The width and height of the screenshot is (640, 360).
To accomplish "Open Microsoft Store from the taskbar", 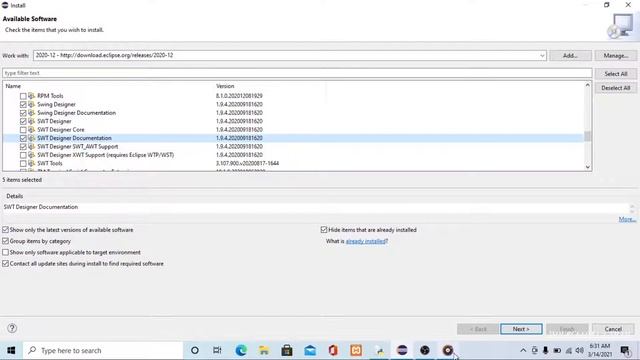I will point(287,350).
